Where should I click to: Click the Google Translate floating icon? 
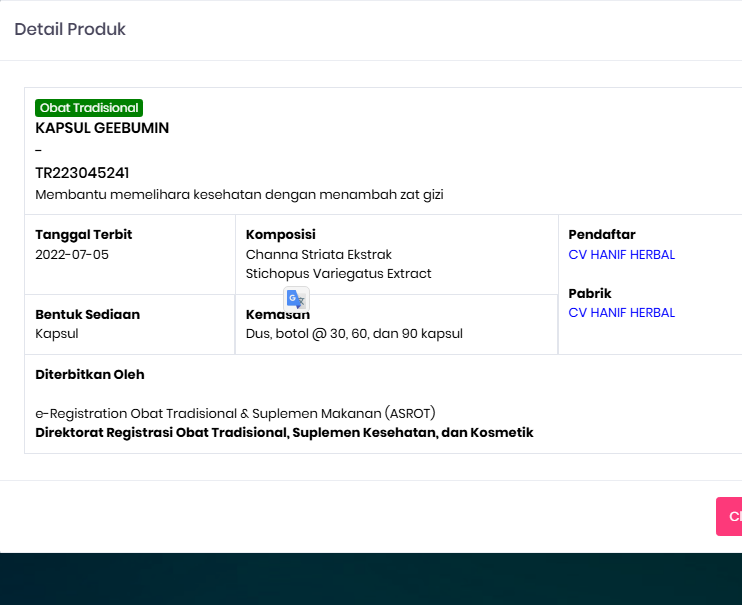coord(296,299)
